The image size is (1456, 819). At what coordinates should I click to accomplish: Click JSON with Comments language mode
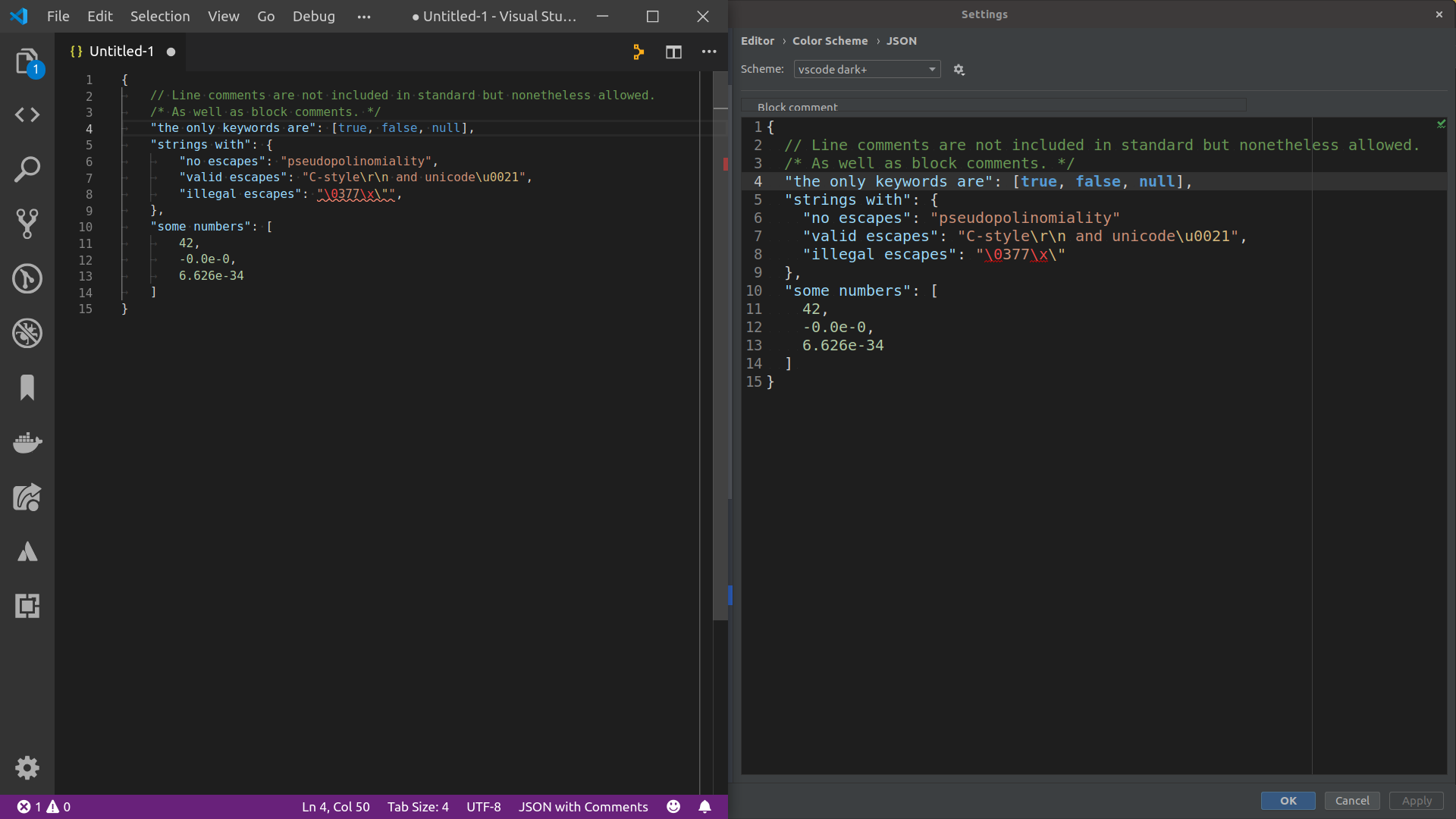[583, 807]
